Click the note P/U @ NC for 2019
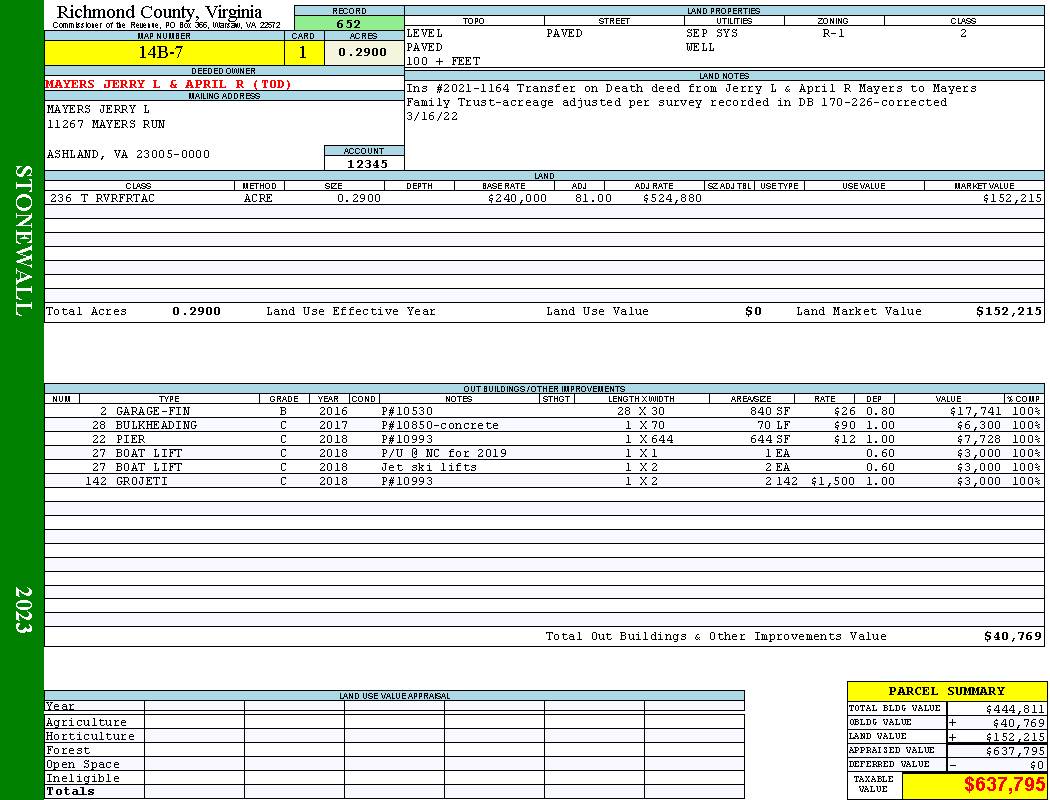Viewport: 1050px width, 800px height. click(444, 453)
